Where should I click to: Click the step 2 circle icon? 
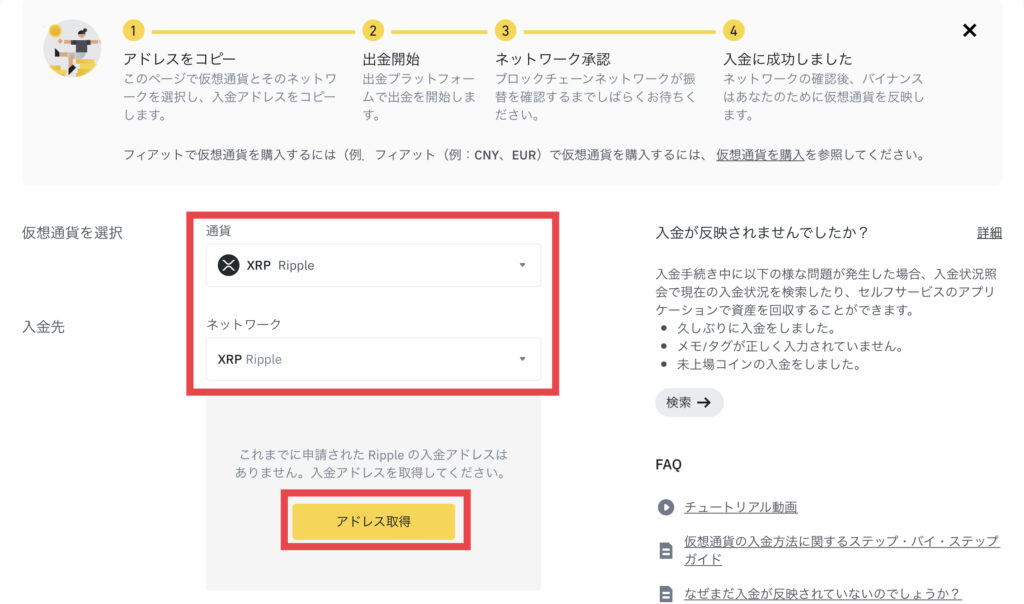click(373, 30)
